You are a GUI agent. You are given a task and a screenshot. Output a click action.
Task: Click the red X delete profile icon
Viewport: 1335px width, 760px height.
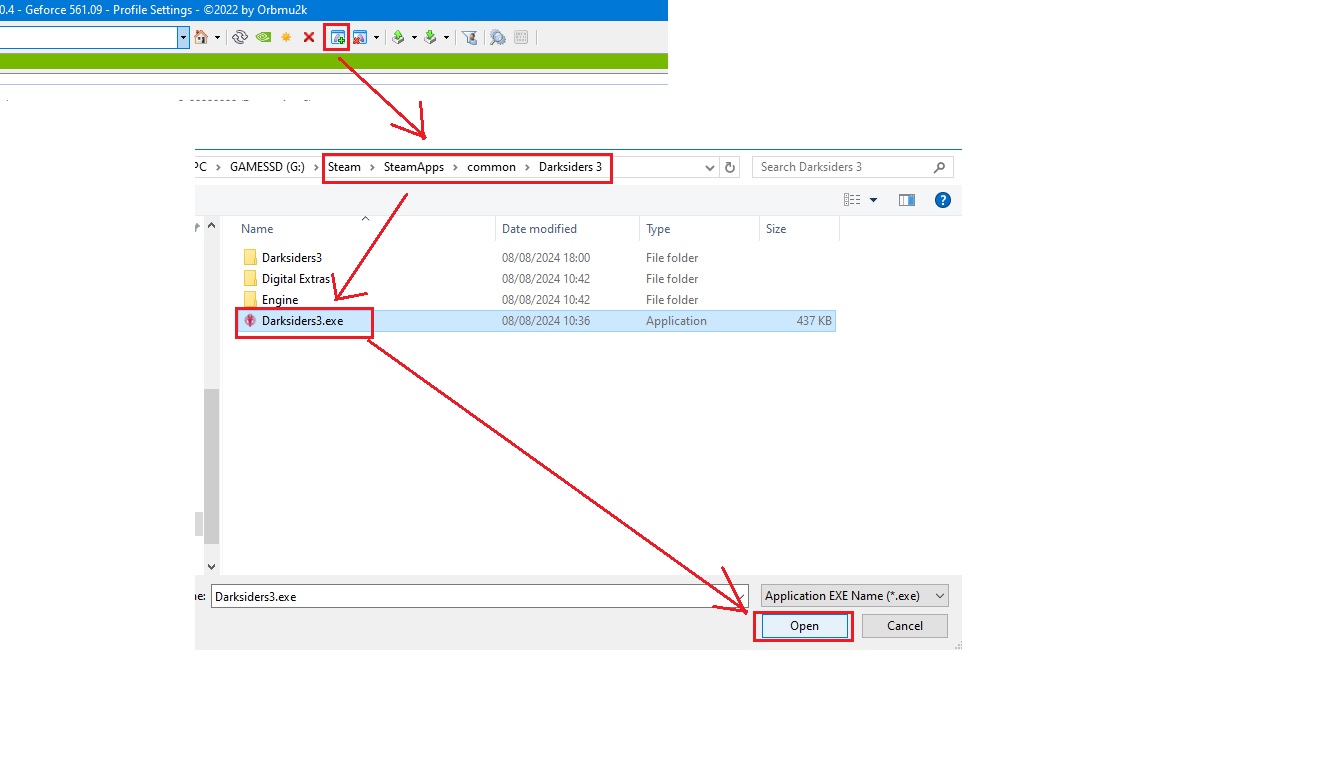pyautogui.click(x=309, y=37)
